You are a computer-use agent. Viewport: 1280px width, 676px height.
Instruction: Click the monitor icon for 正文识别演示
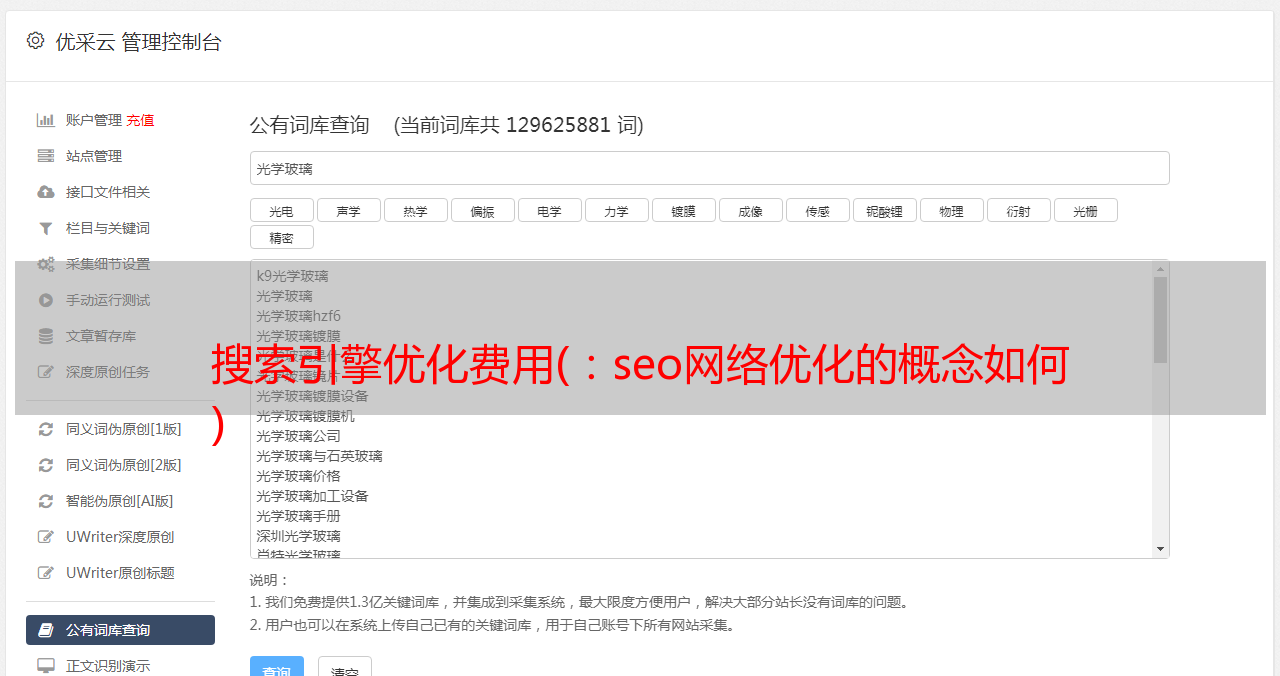(x=45, y=666)
